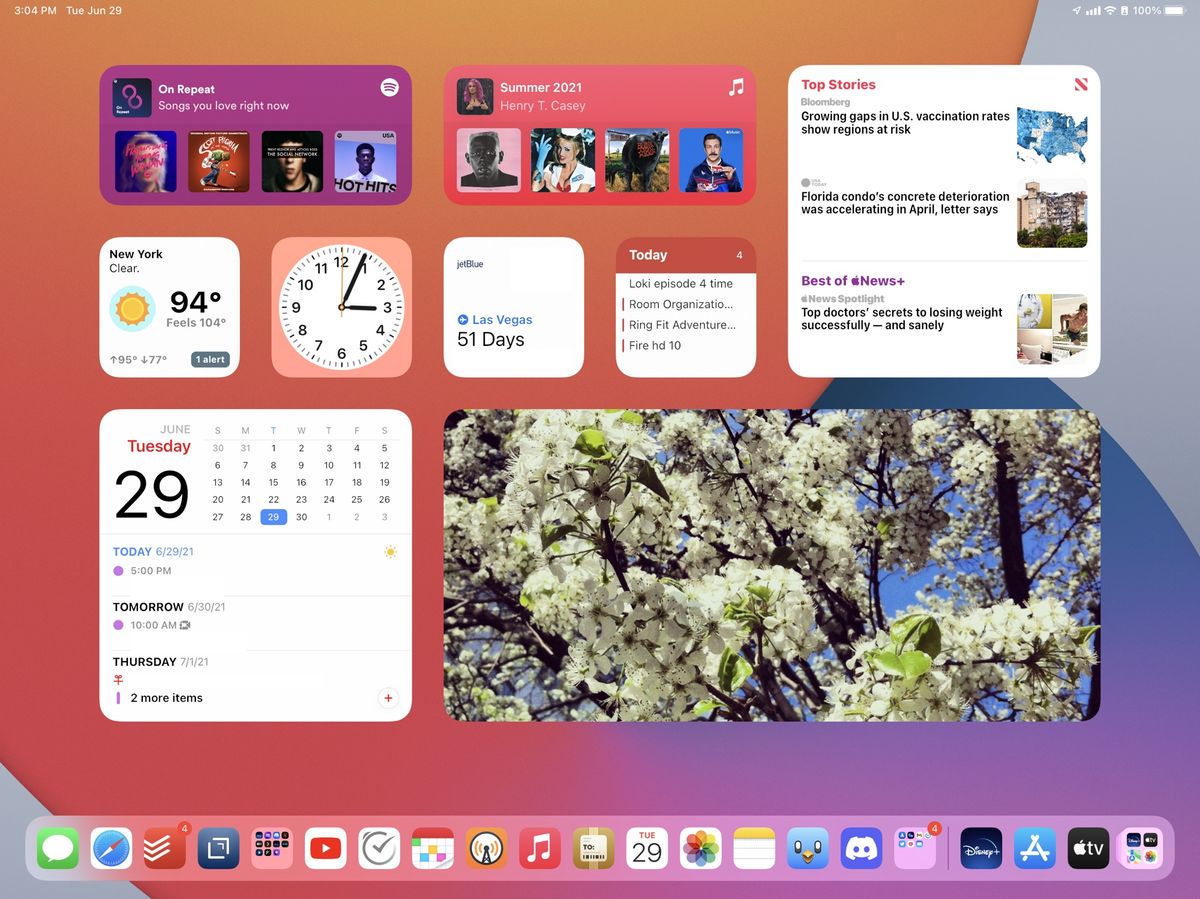Tap the plus button to add a calendar event
The image size is (1200, 899).
pos(388,698)
